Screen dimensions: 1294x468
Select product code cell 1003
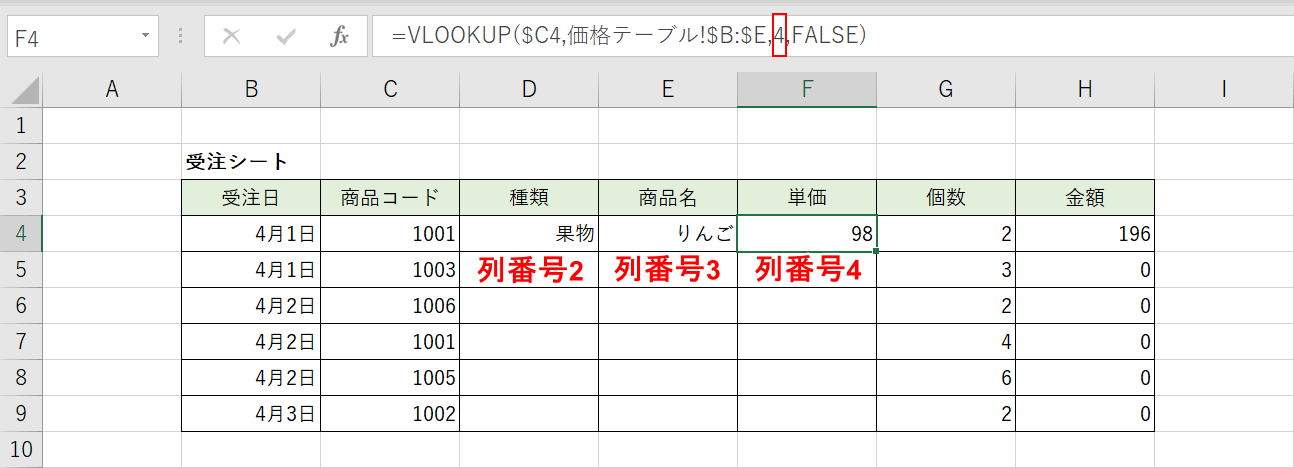pyautogui.click(x=390, y=270)
